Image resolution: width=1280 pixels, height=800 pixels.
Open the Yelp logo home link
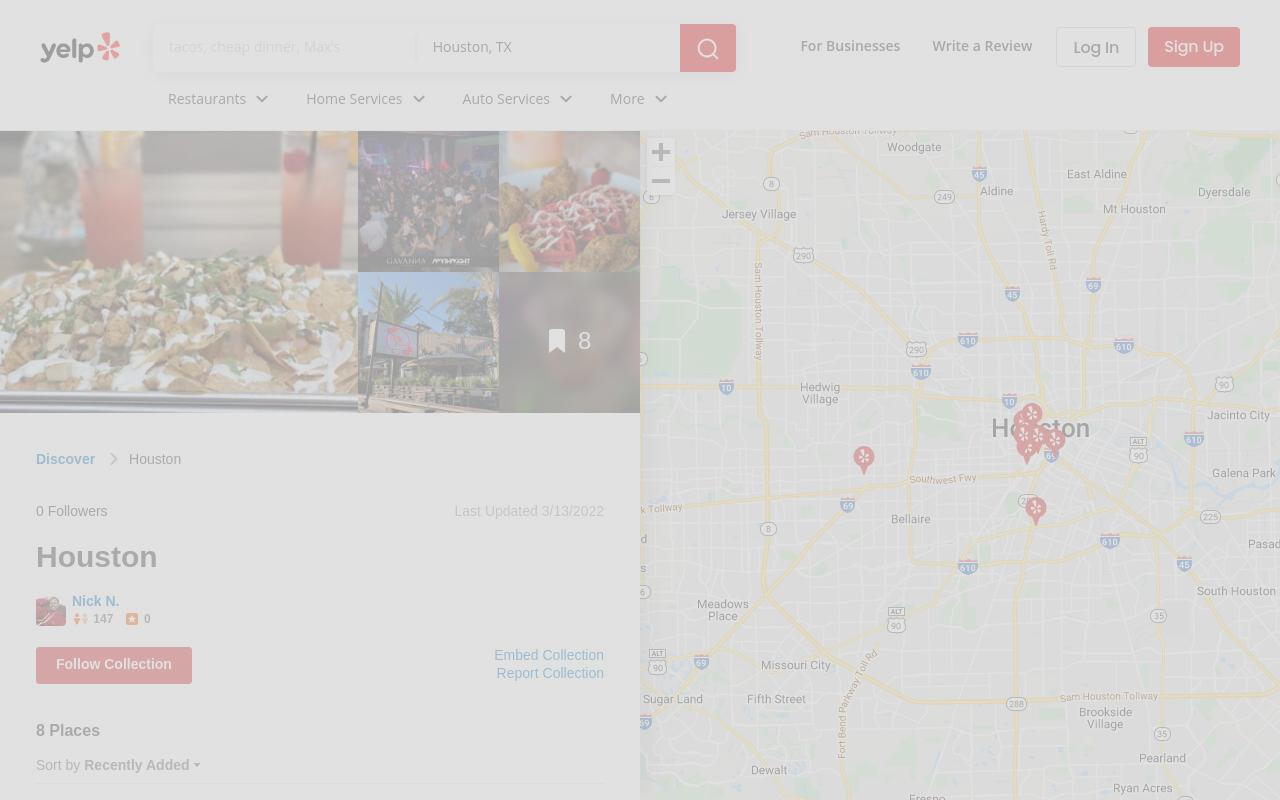(x=80, y=47)
